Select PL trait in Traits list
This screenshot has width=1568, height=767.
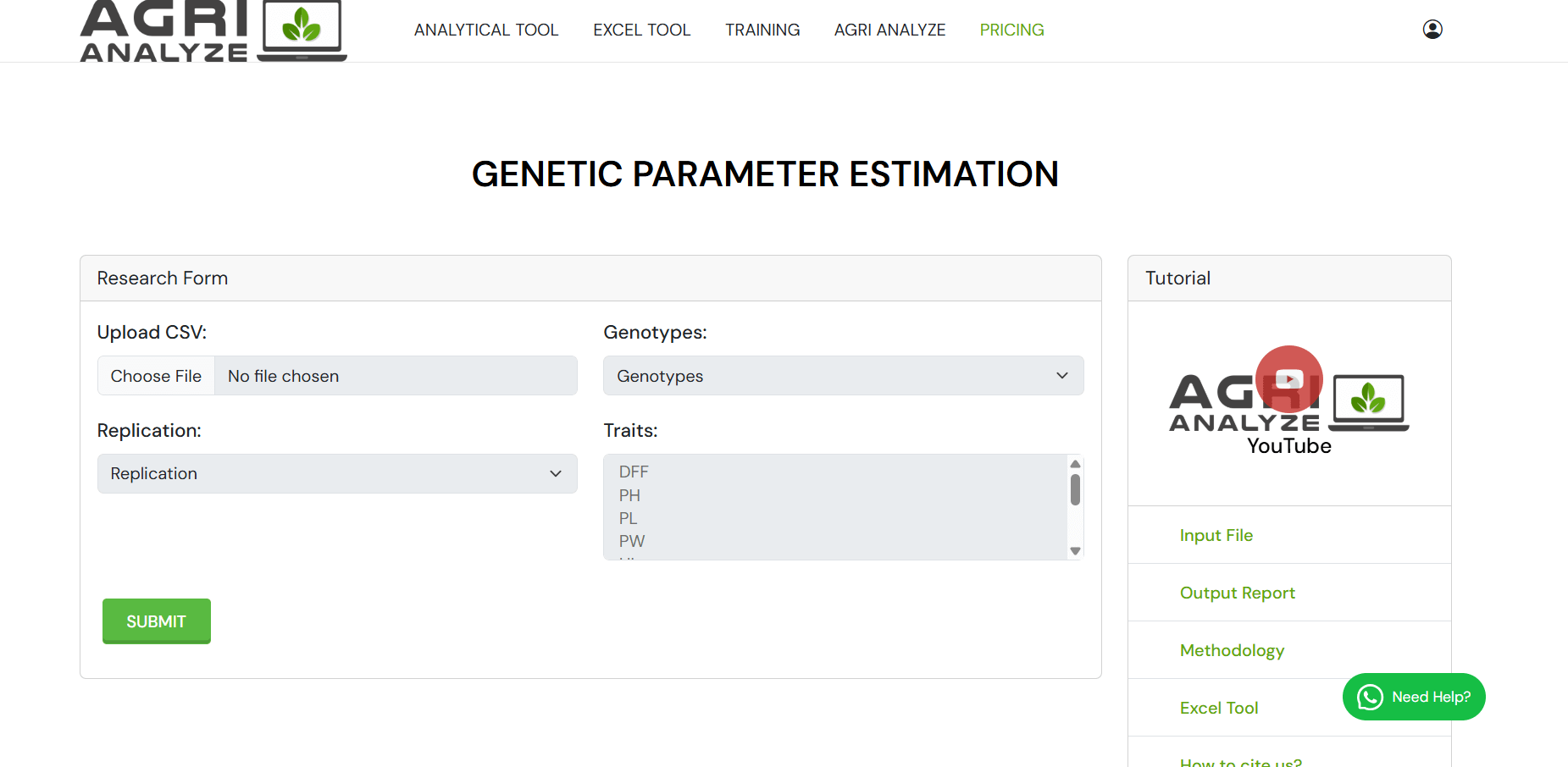click(628, 518)
